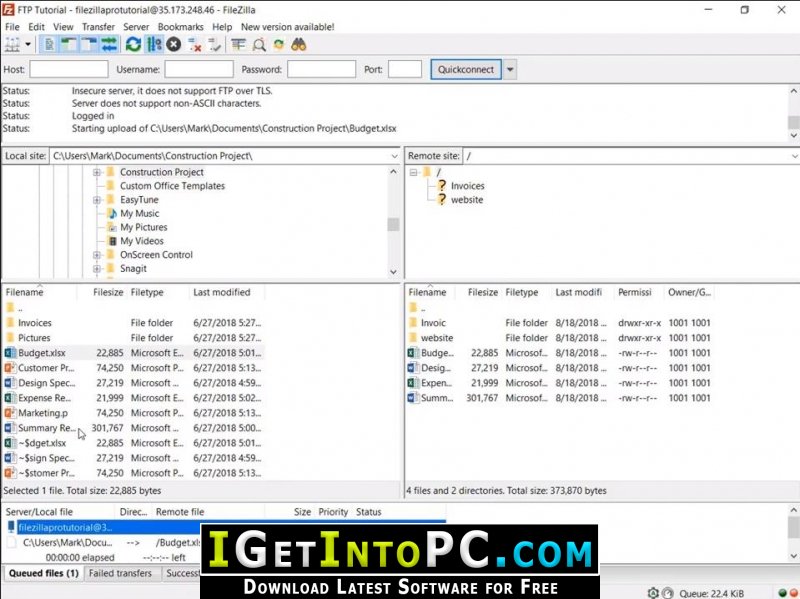800x599 pixels.
Task: Toggle the remote directory tree display
Action: tap(89, 45)
